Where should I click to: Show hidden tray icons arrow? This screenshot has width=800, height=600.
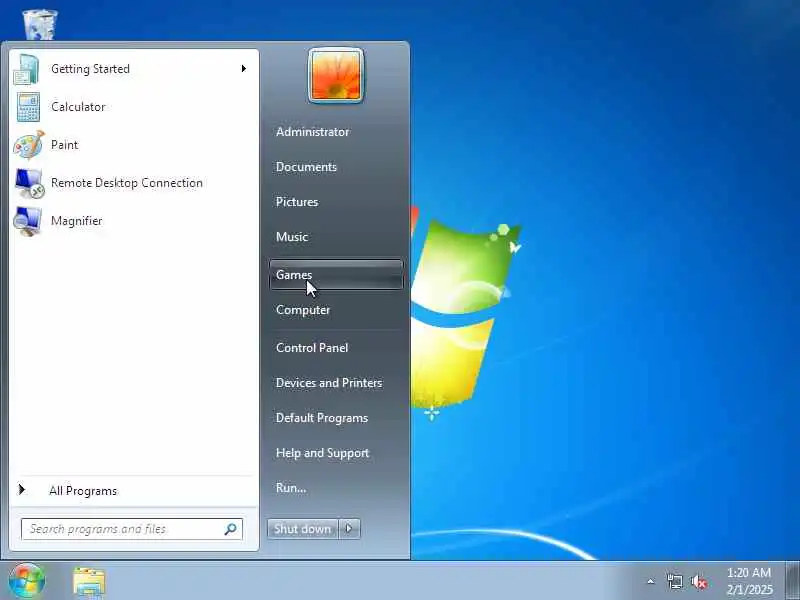[x=651, y=581]
